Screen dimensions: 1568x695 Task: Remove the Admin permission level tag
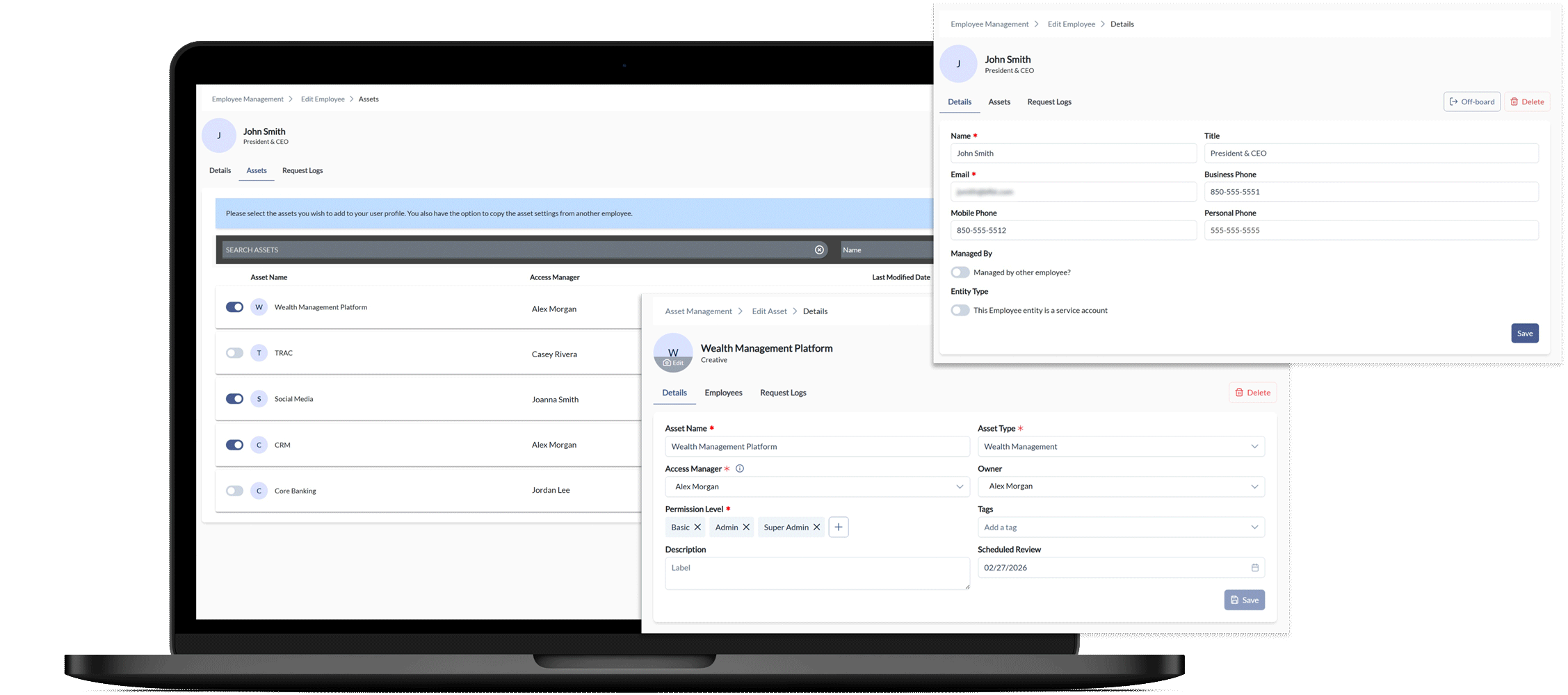click(x=746, y=528)
